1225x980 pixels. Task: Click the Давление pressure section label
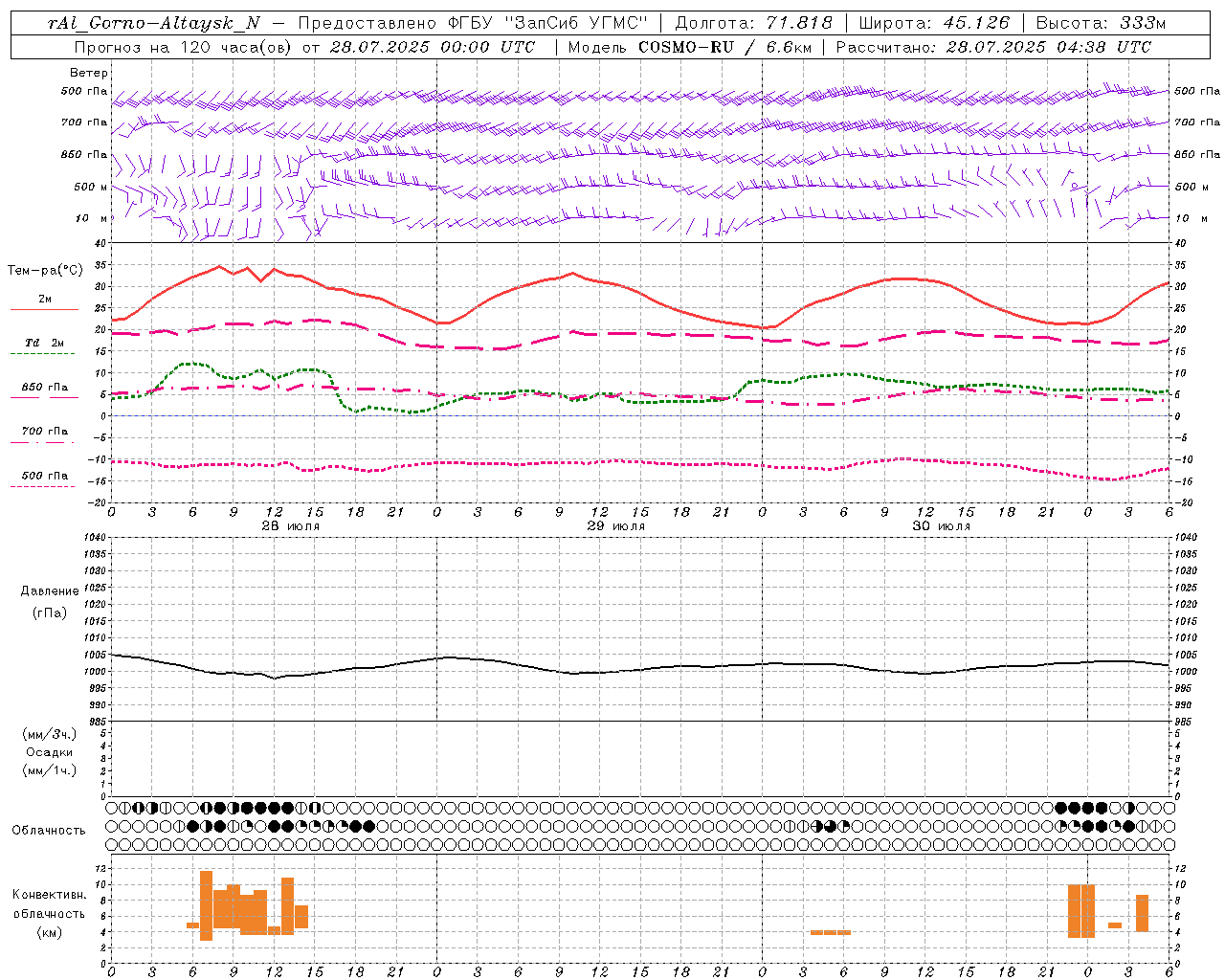click(50, 591)
